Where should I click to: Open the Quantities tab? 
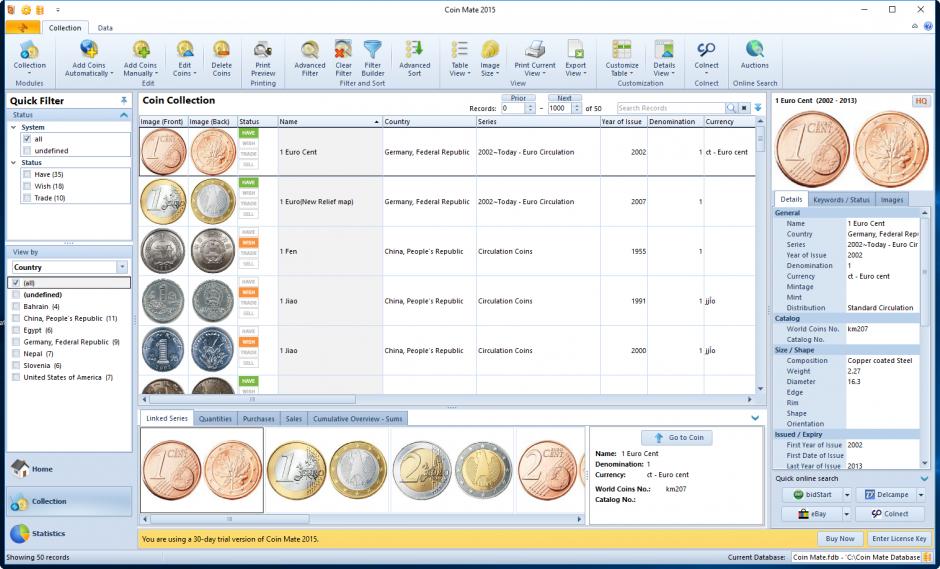click(x=215, y=419)
